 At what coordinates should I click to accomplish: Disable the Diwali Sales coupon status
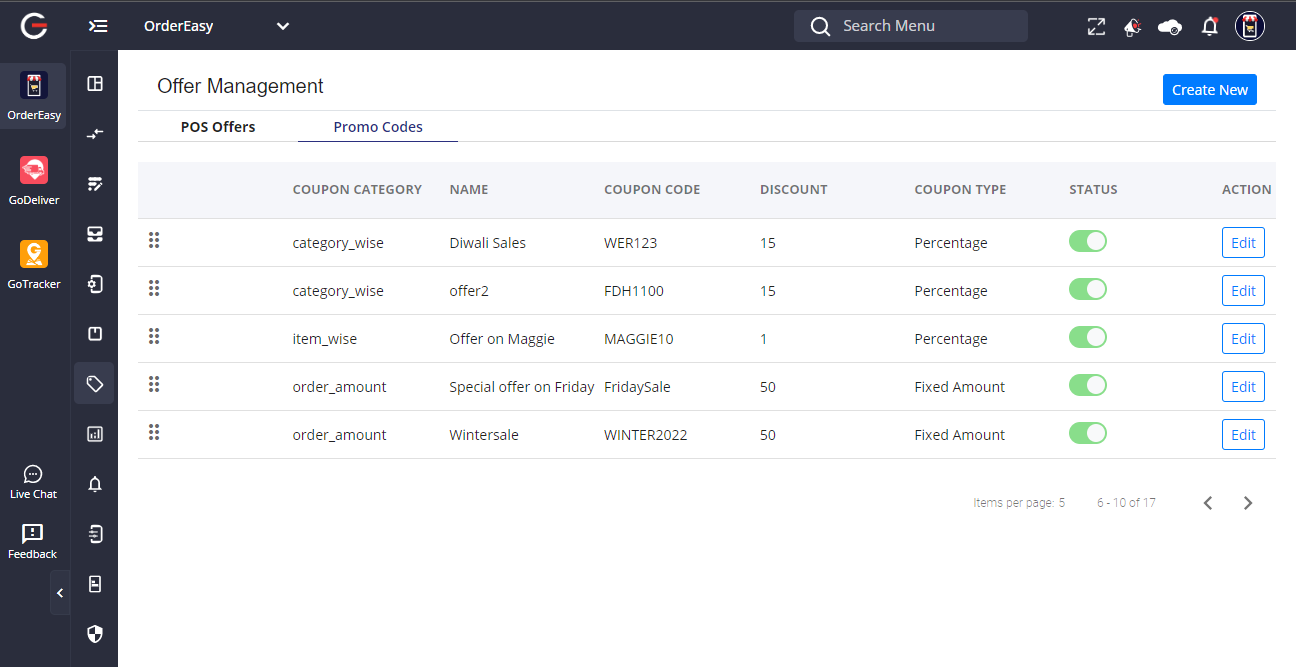[x=1088, y=241]
